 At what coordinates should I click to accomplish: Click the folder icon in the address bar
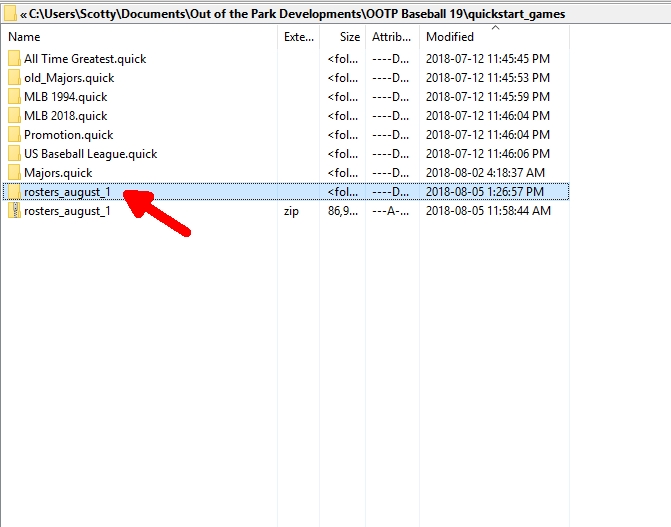(10, 14)
